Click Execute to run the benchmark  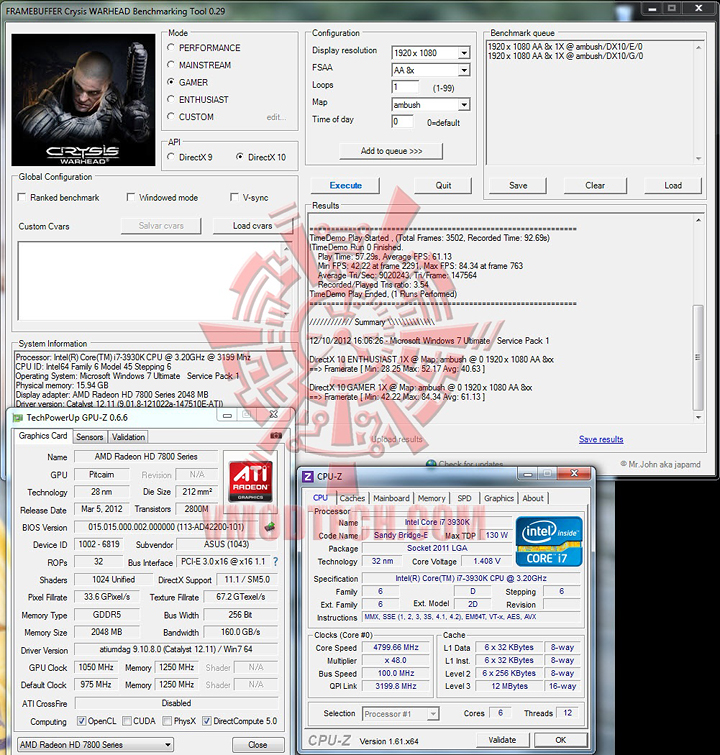pos(345,185)
